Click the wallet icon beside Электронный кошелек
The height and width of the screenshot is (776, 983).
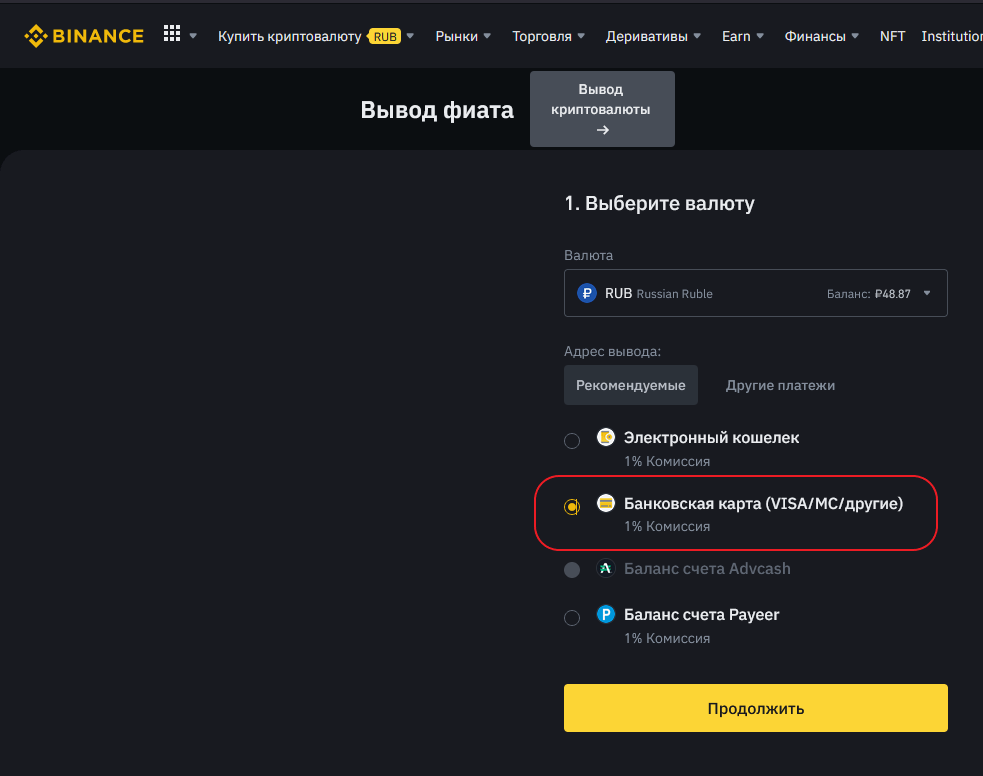[605, 437]
